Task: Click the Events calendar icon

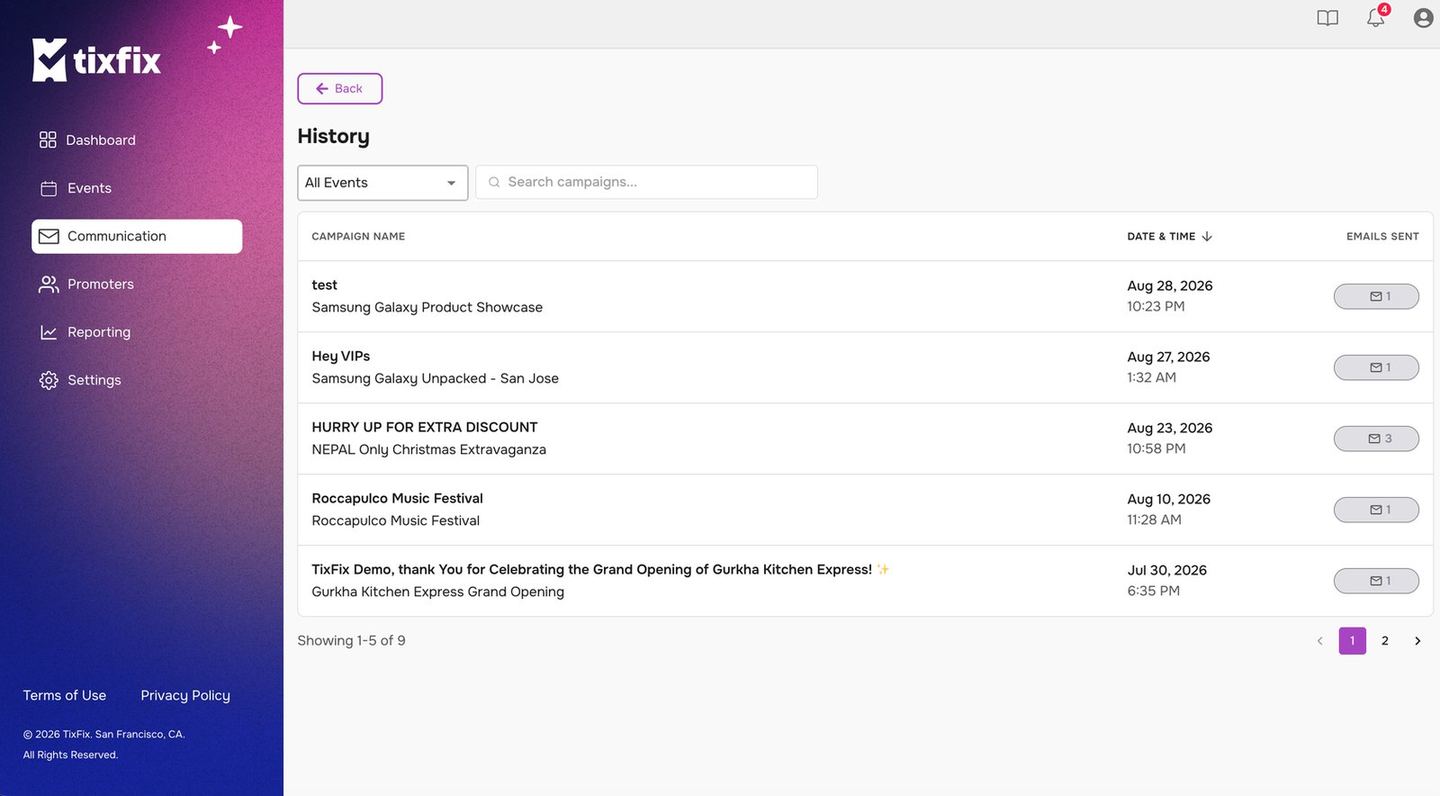Action: click(x=48, y=188)
